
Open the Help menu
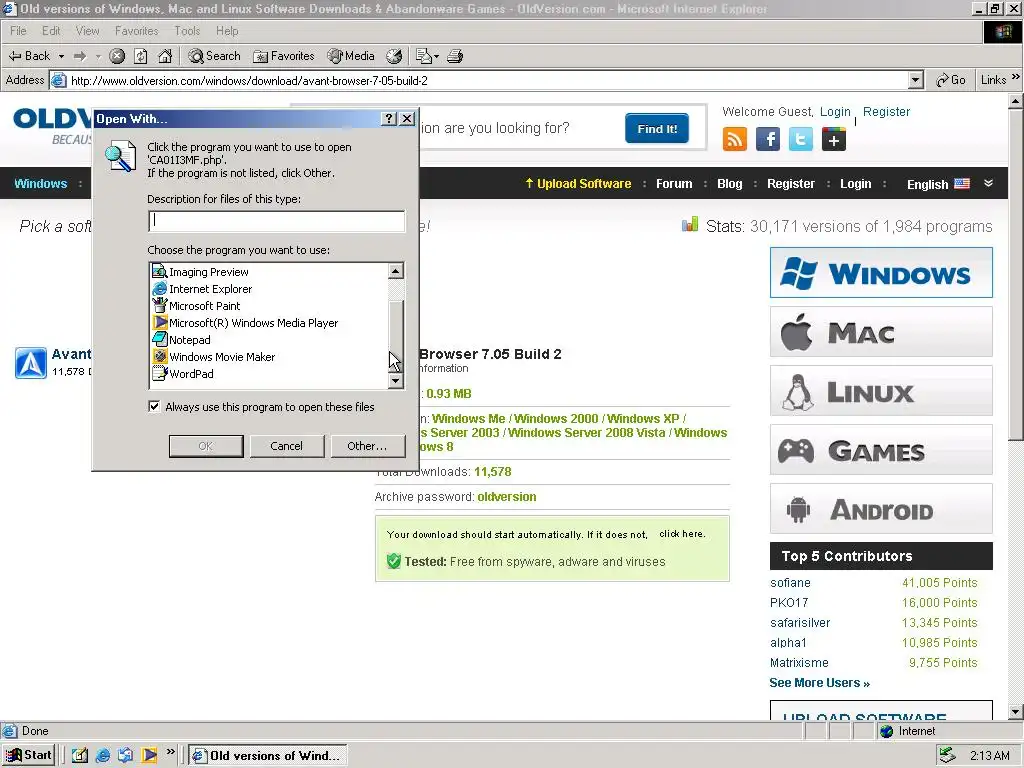click(227, 31)
